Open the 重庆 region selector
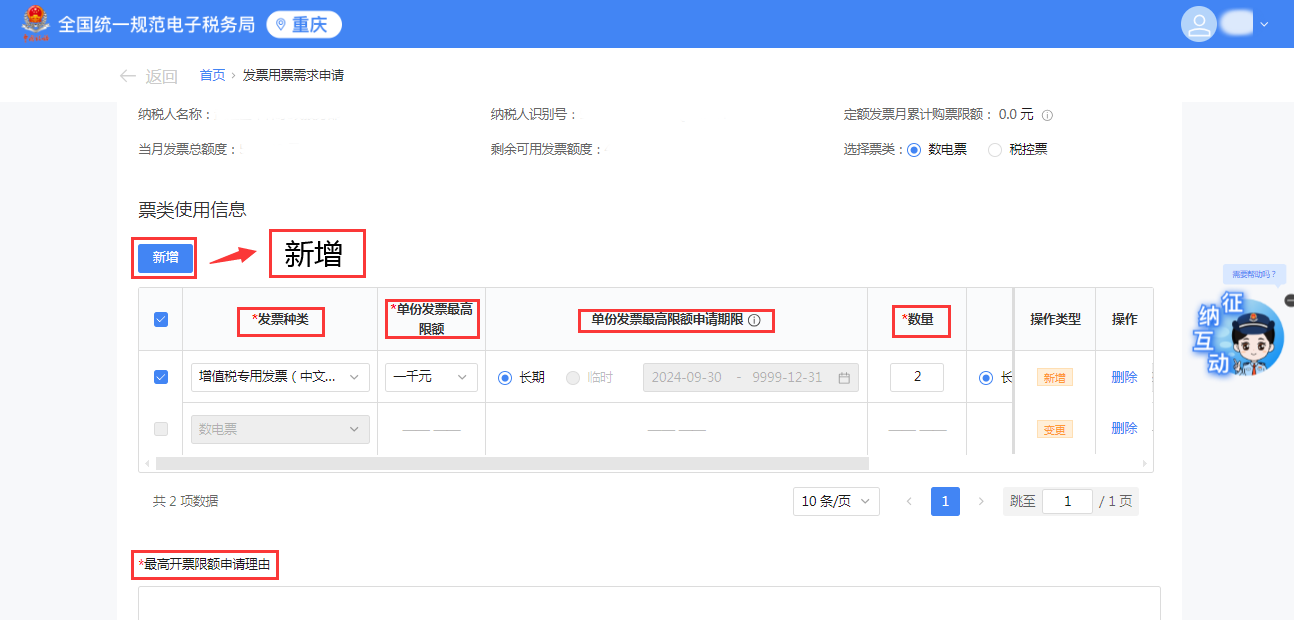Screen dimensions: 1294x620 (304, 24)
